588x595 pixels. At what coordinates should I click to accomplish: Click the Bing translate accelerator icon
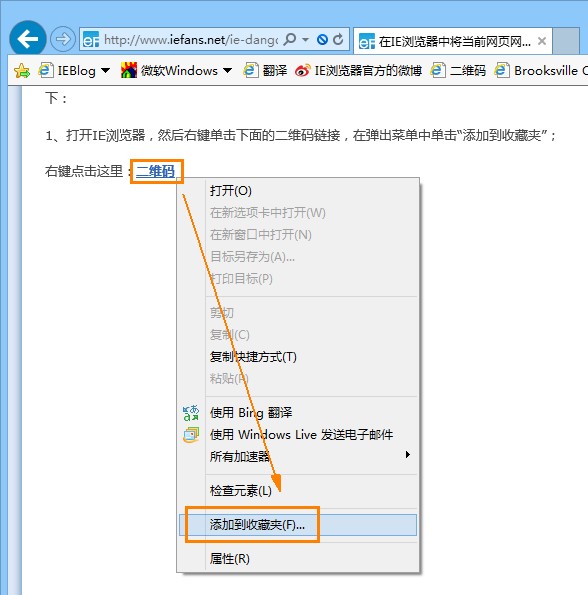(191, 413)
